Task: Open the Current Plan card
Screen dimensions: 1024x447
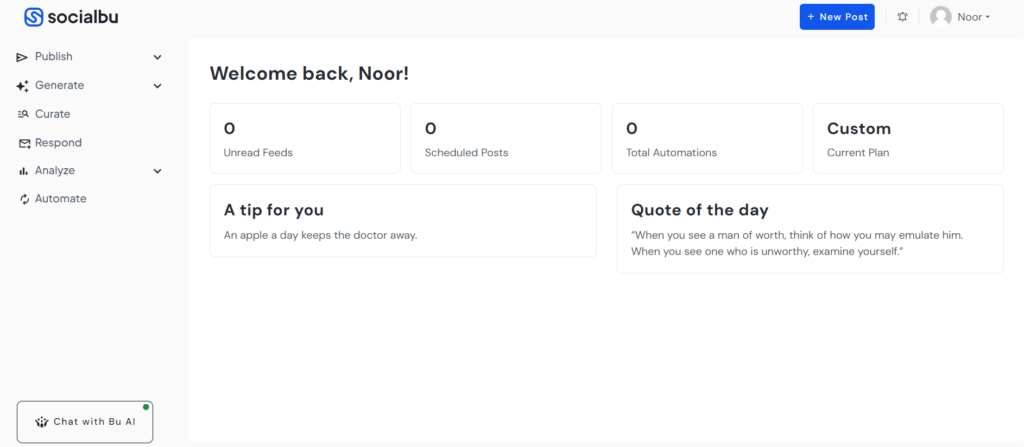Action: (908, 139)
